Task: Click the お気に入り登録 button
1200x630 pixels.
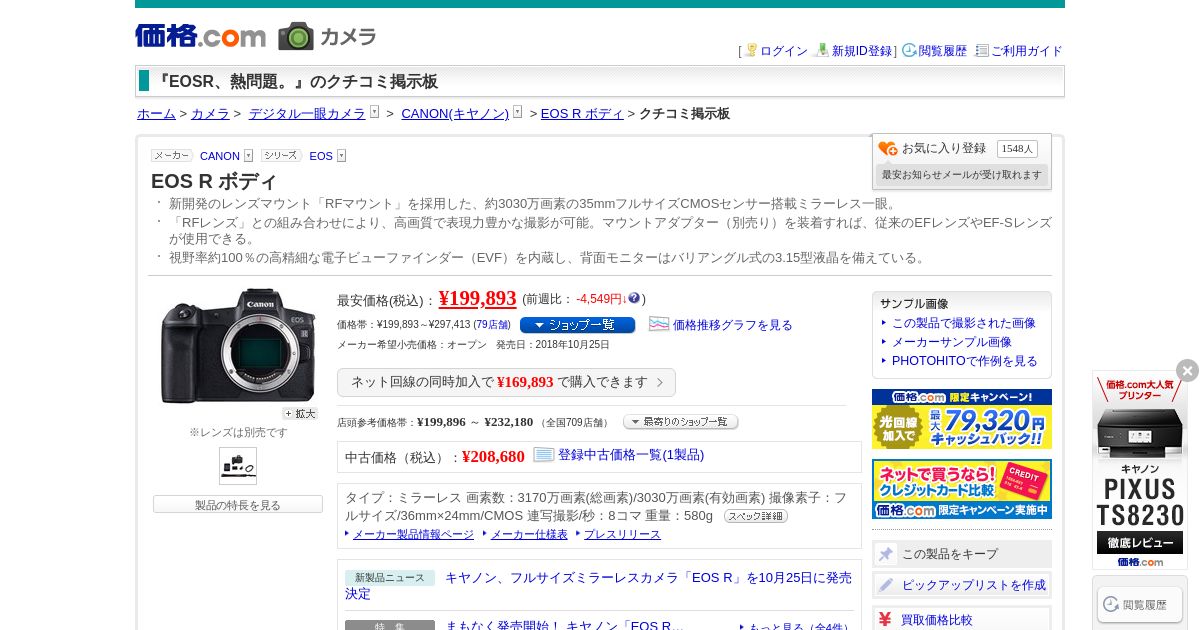Action: 944,148
